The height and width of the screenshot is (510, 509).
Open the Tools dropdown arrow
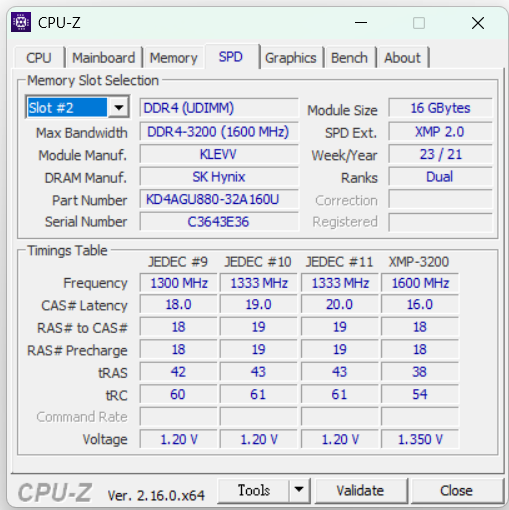pyautogui.click(x=299, y=490)
